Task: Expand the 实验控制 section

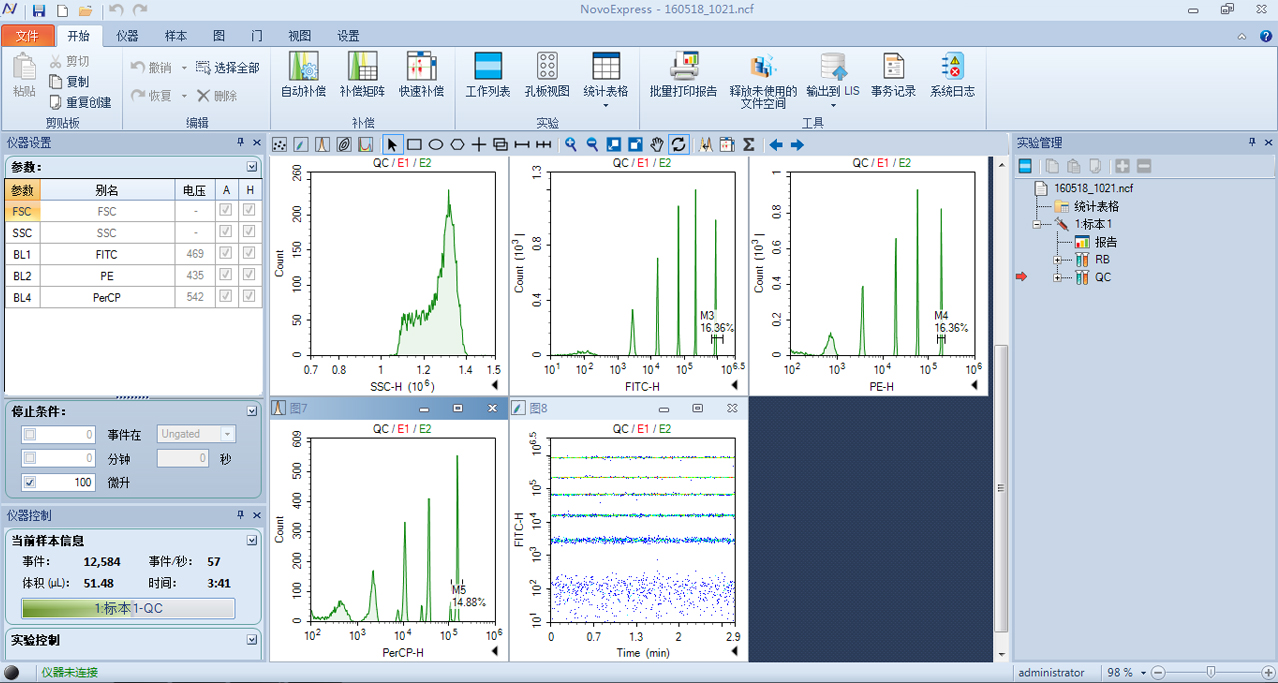Action: coord(252,640)
